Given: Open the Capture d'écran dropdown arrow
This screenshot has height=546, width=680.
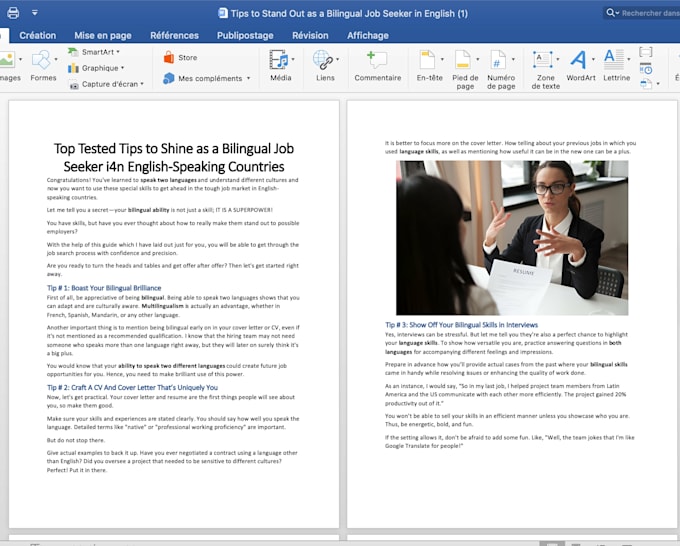Looking at the screenshot, I should 142,84.
